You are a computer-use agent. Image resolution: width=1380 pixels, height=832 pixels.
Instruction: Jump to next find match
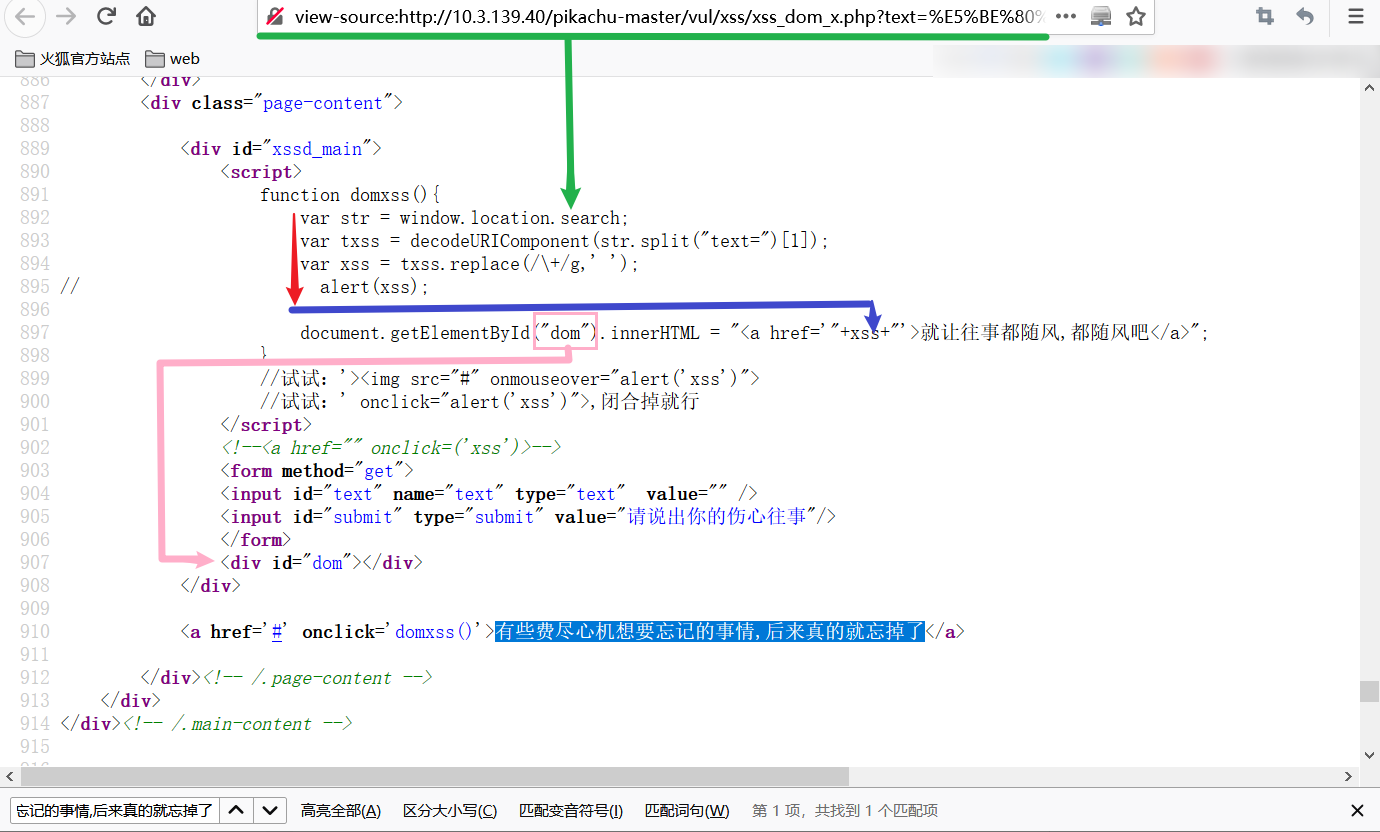[x=270, y=811]
